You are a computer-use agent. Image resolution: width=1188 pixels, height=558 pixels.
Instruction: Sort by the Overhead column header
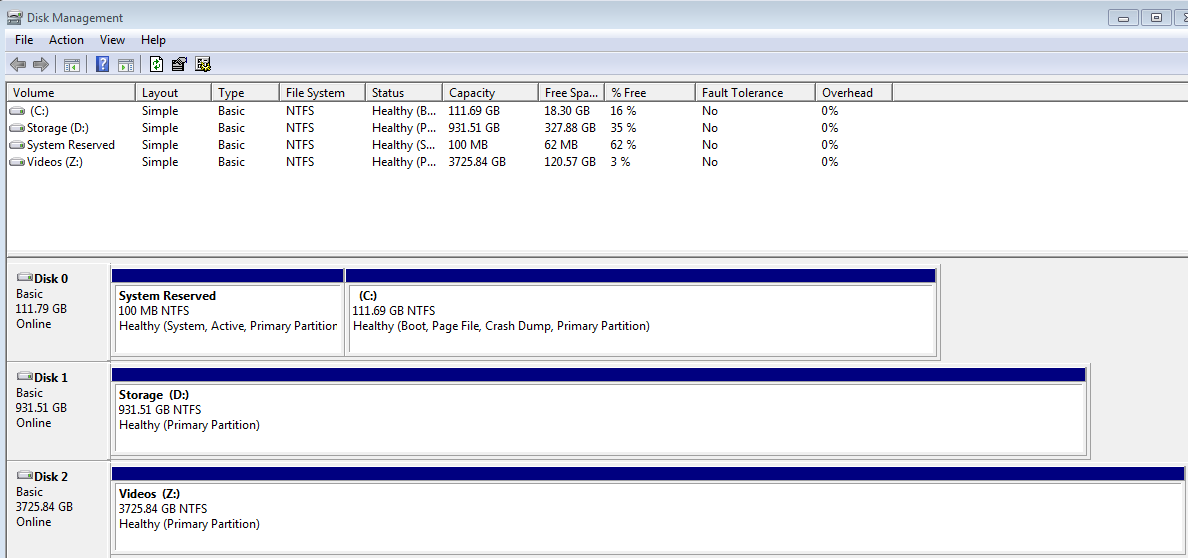click(x=854, y=92)
